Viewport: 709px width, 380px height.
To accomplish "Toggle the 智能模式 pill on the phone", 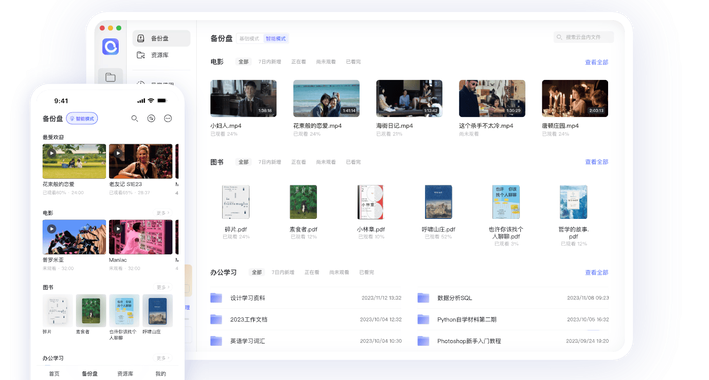I will point(82,119).
